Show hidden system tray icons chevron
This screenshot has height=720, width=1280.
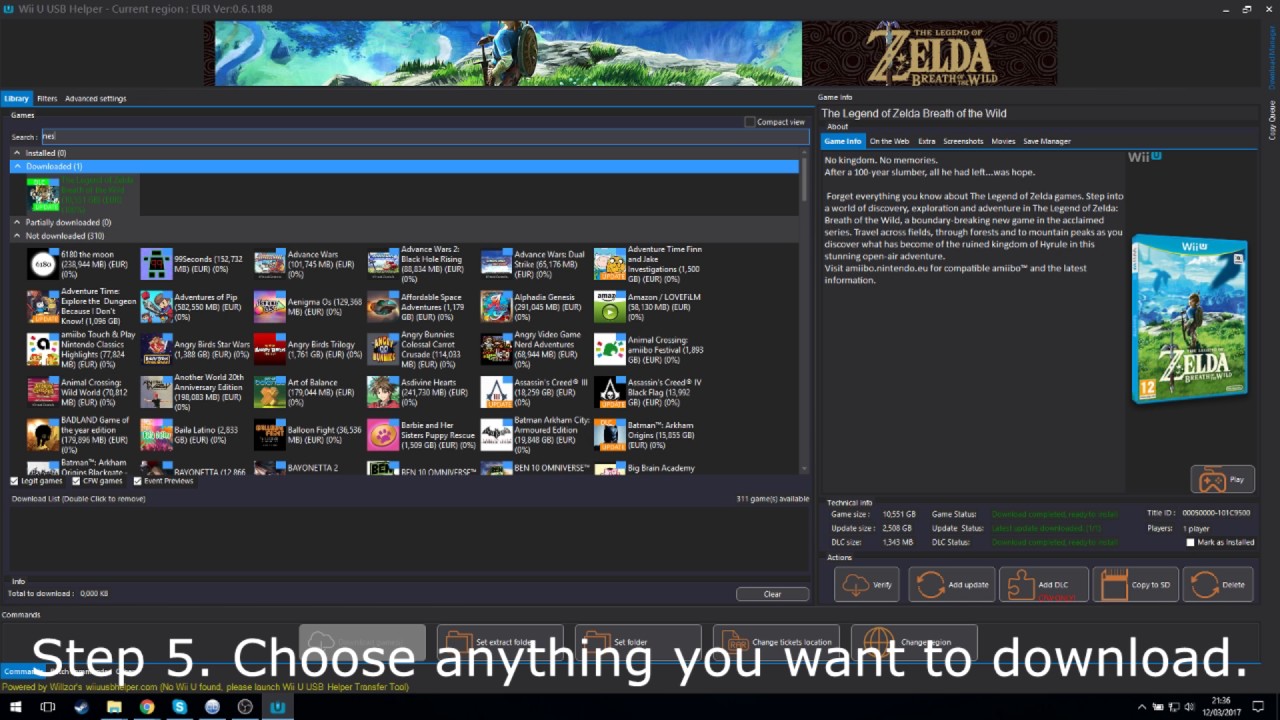(x=1142, y=707)
